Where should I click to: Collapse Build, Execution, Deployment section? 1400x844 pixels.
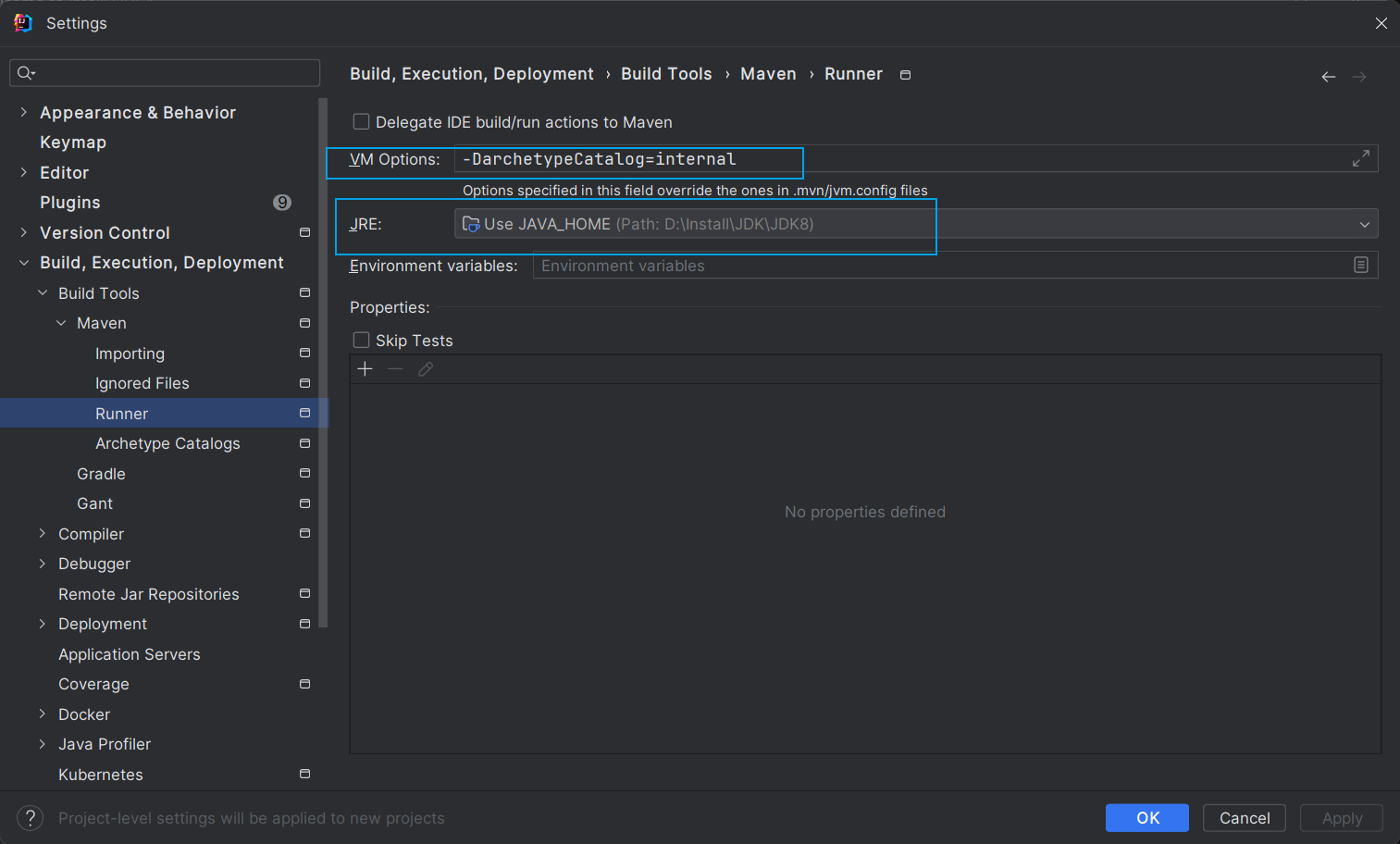click(23, 263)
